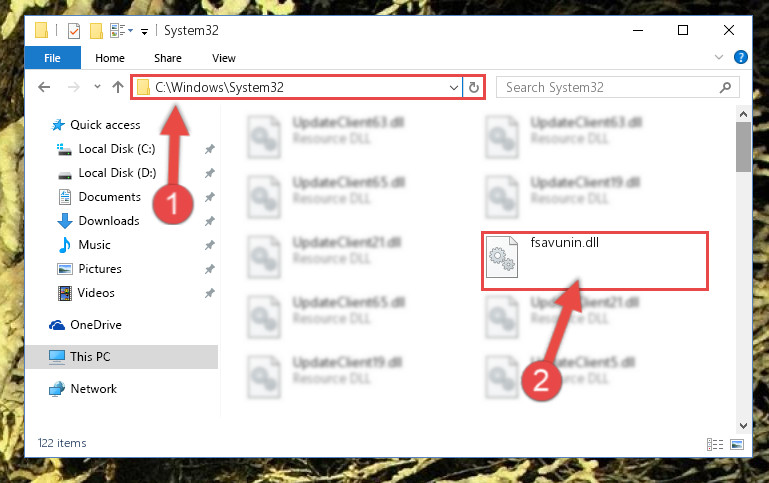
Task: Go back using the left arrow
Action: (44, 87)
